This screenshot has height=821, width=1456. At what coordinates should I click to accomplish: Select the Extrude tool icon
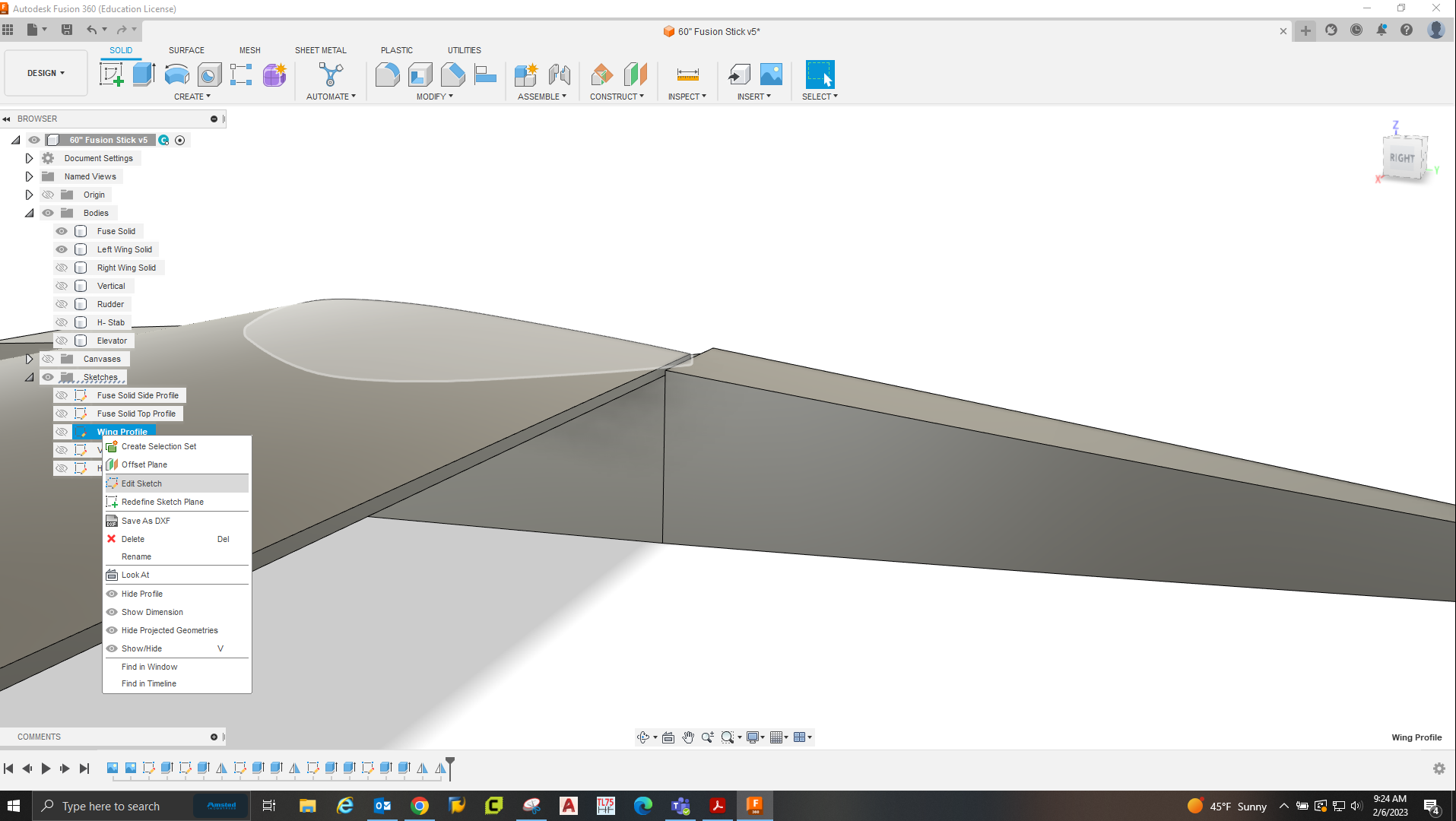(144, 74)
